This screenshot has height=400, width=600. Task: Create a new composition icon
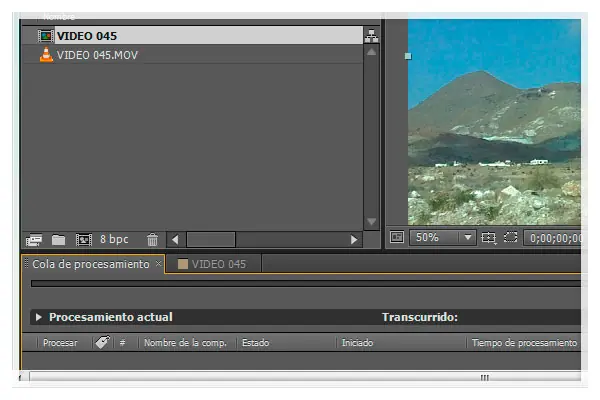[x=84, y=240]
